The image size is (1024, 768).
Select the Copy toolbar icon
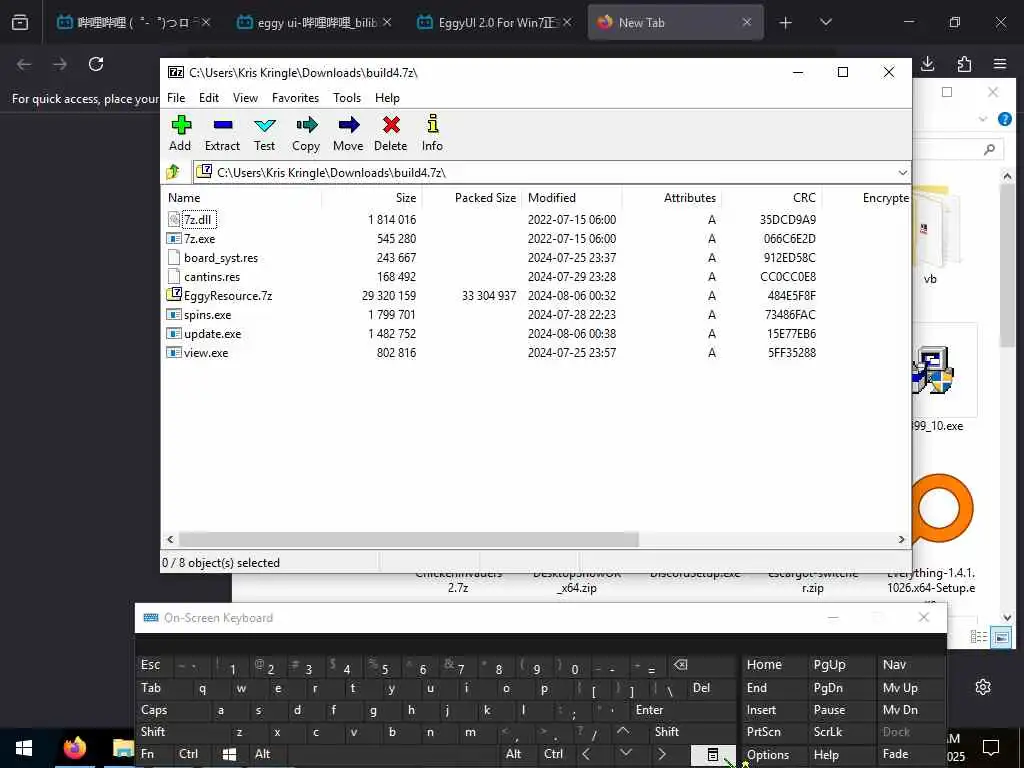[x=306, y=125]
